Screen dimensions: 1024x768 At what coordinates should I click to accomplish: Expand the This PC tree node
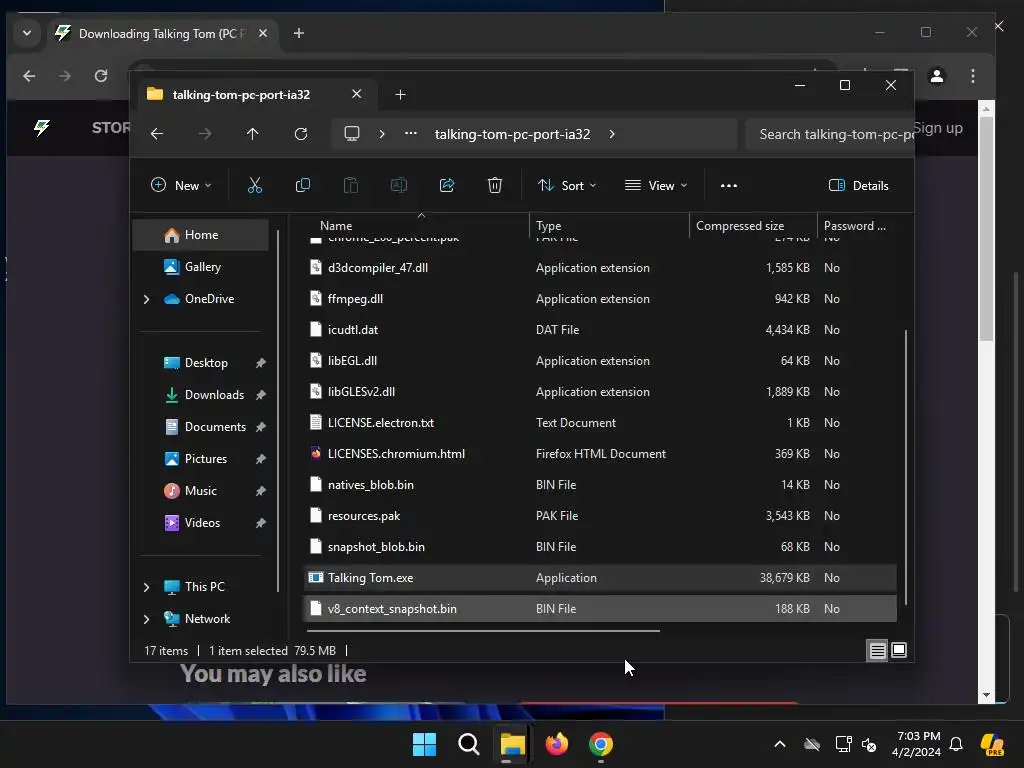tap(146, 587)
